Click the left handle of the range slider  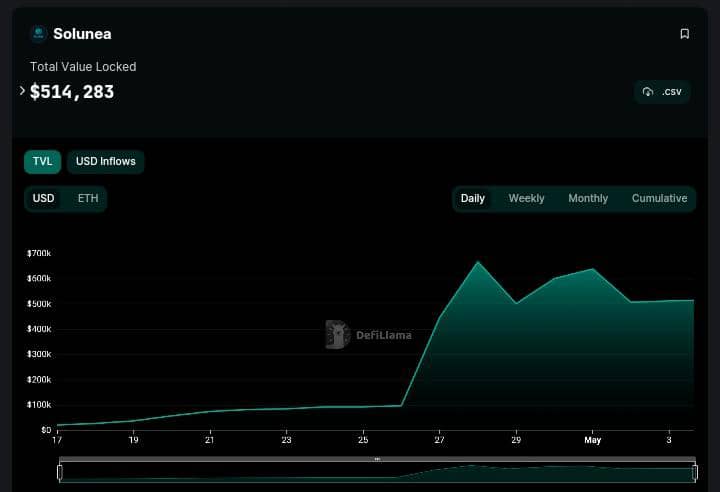pyautogui.click(x=60, y=472)
